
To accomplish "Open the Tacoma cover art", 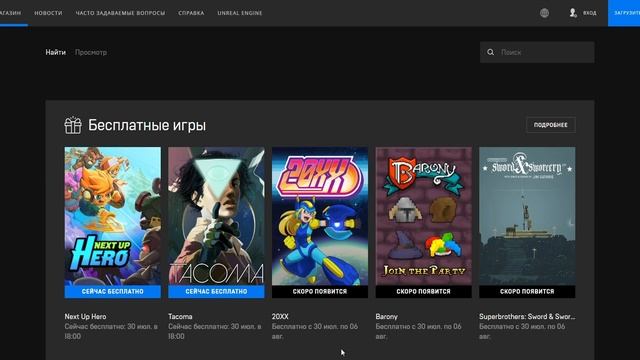I will tap(216, 216).
